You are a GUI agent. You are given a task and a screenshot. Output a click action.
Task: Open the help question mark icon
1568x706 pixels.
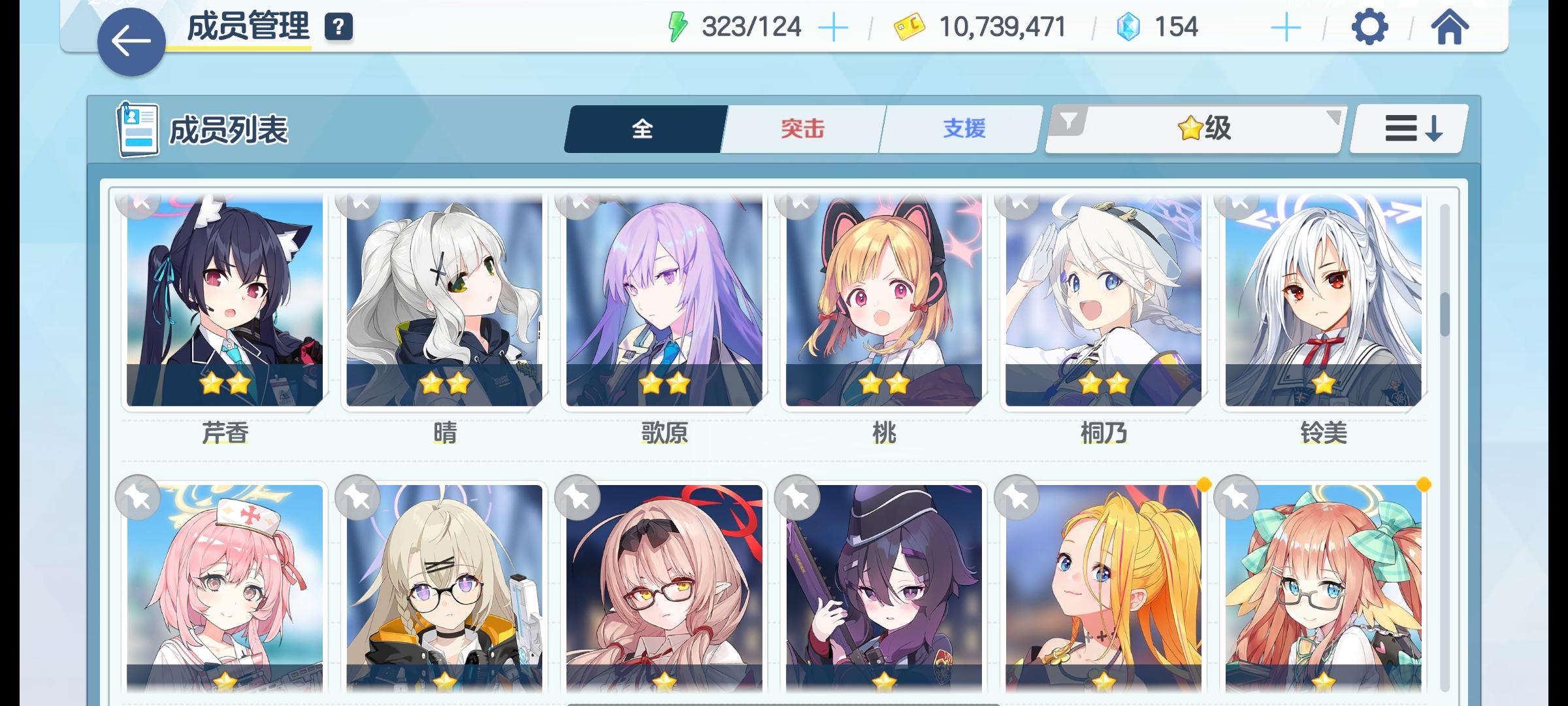[x=338, y=27]
